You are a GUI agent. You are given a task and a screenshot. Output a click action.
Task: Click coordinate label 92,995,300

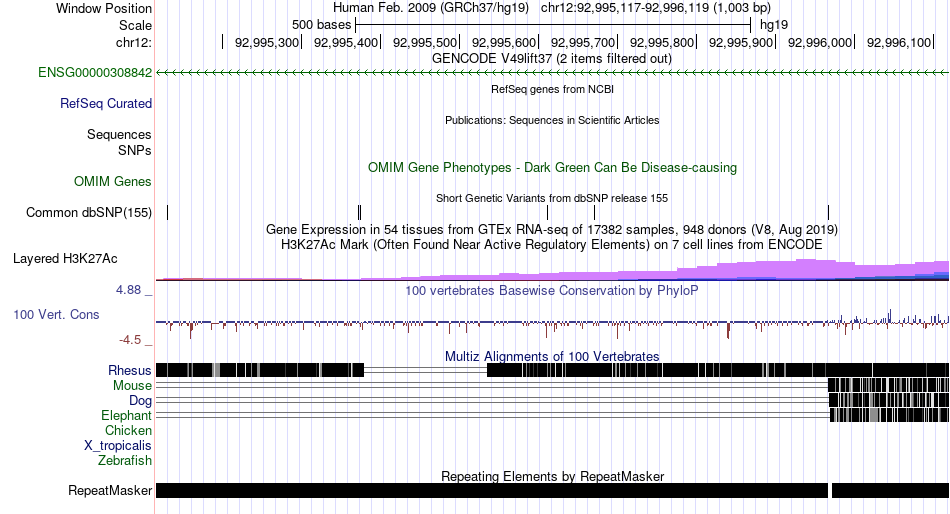pyautogui.click(x=267, y=42)
